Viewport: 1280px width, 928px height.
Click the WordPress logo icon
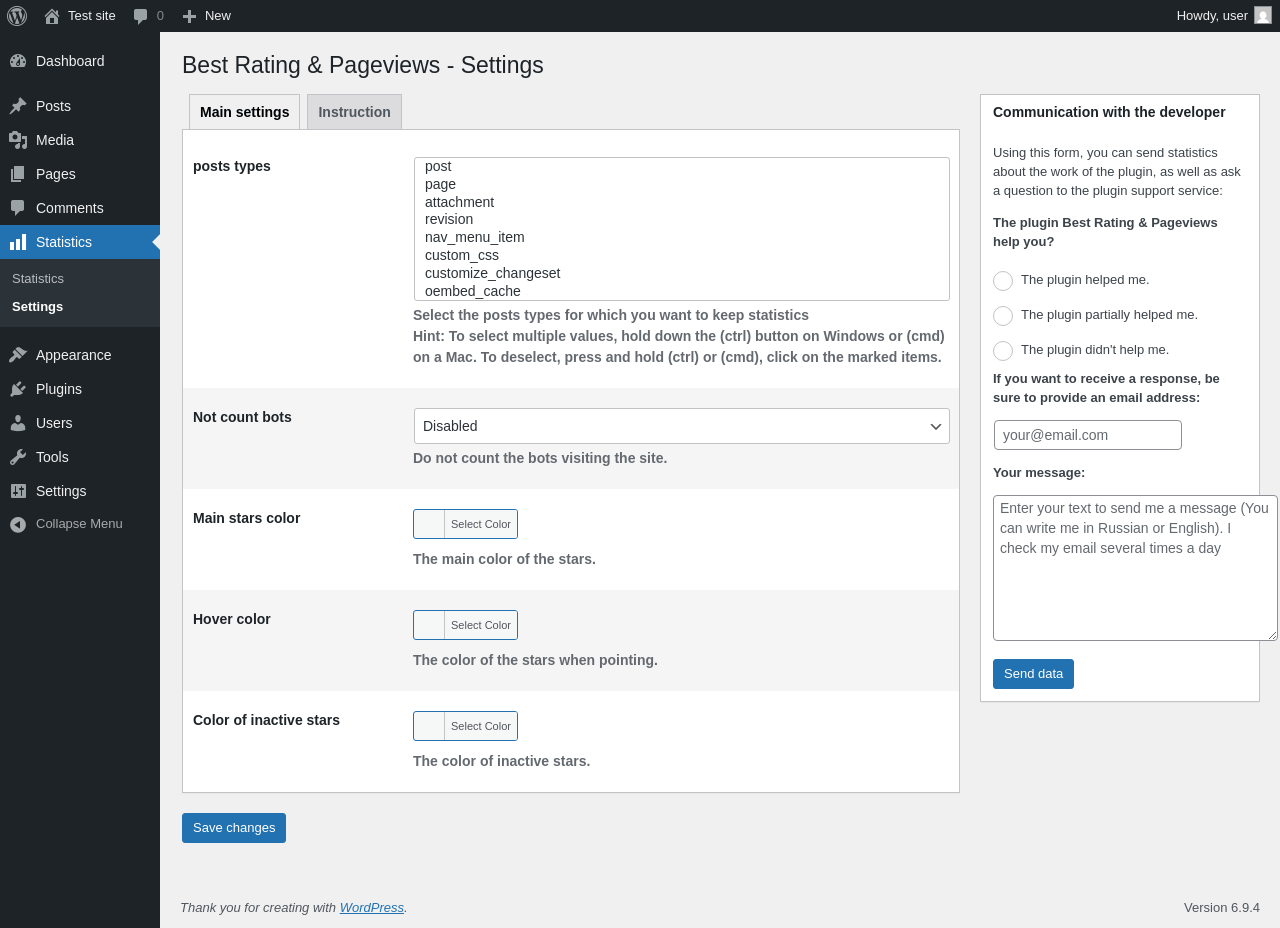click(17, 16)
